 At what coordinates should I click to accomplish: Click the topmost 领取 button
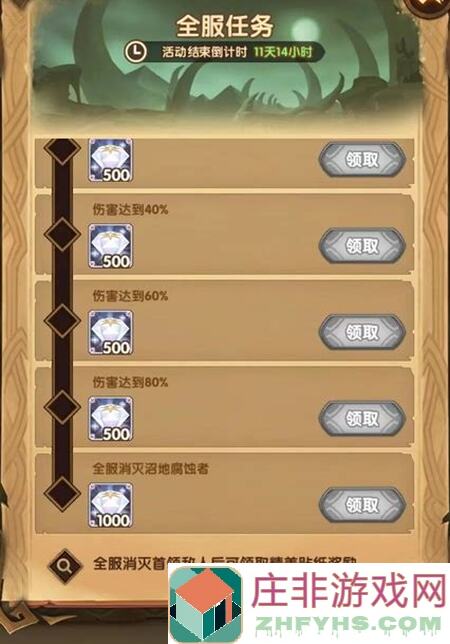[362, 160]
